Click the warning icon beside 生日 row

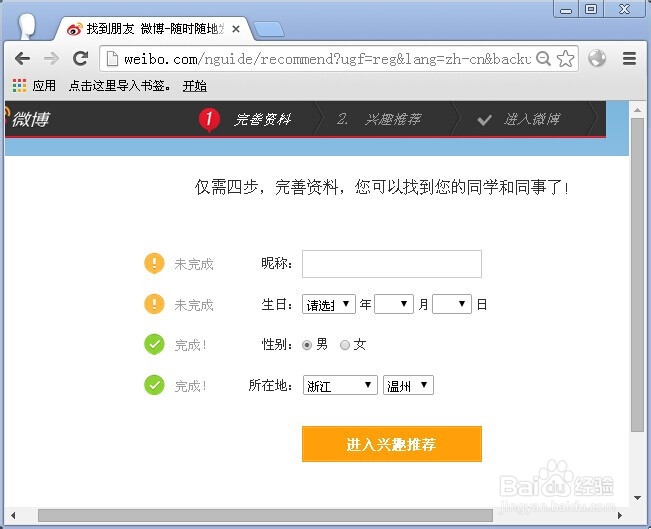154,304
